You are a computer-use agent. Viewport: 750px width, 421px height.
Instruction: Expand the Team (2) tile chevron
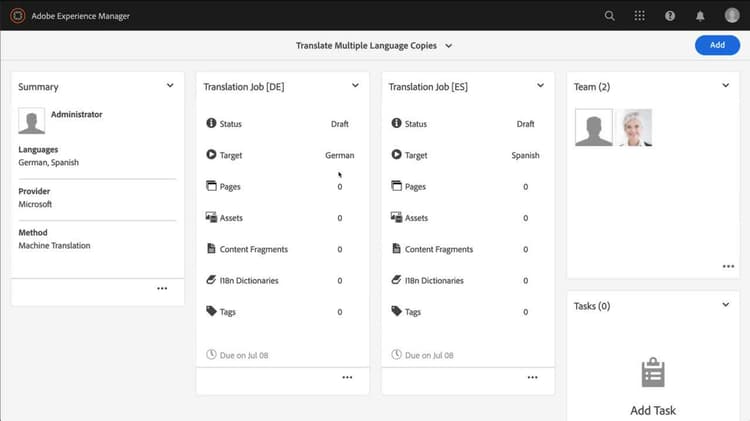tap(726, 86)
